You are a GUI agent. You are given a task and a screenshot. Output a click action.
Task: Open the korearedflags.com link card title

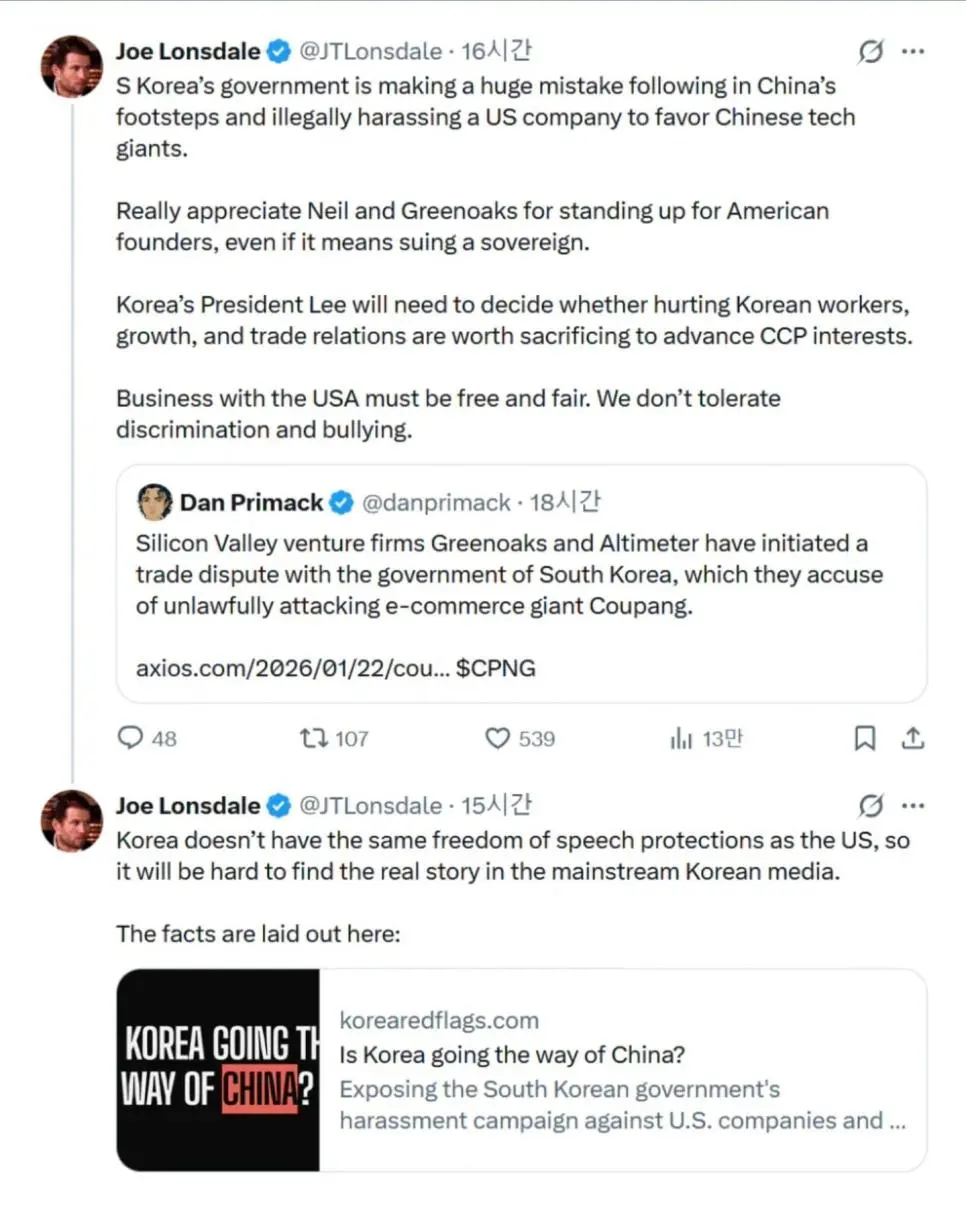tap(512, 1054)
